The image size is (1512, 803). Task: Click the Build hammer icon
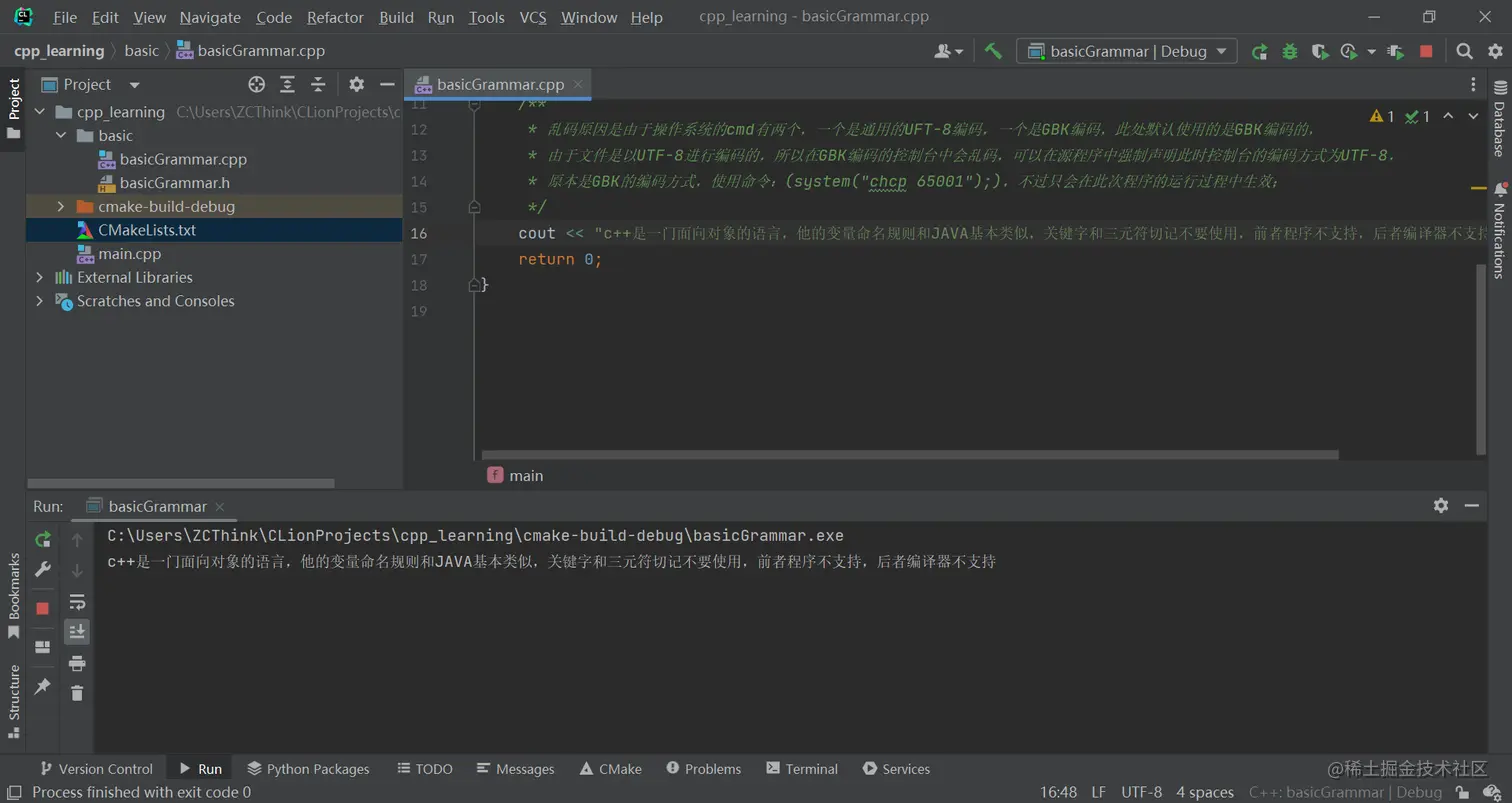coord(993,51)
